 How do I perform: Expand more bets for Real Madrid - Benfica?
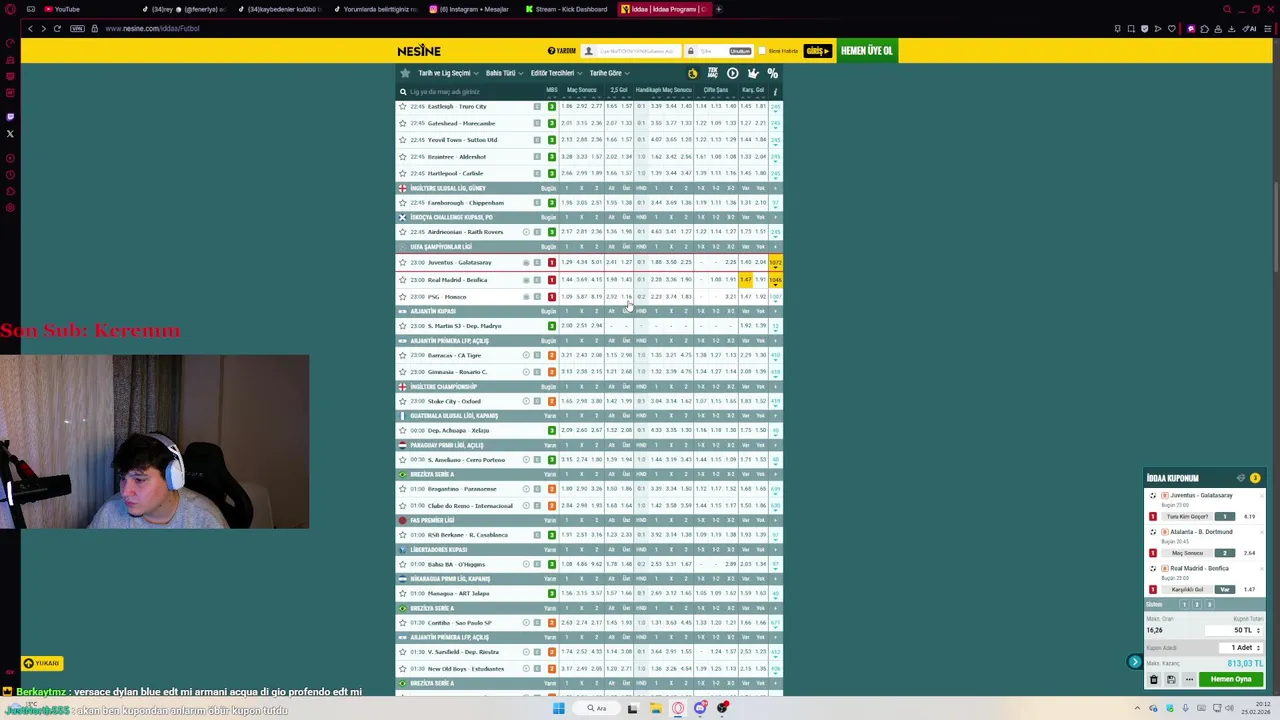pos(775,279)
